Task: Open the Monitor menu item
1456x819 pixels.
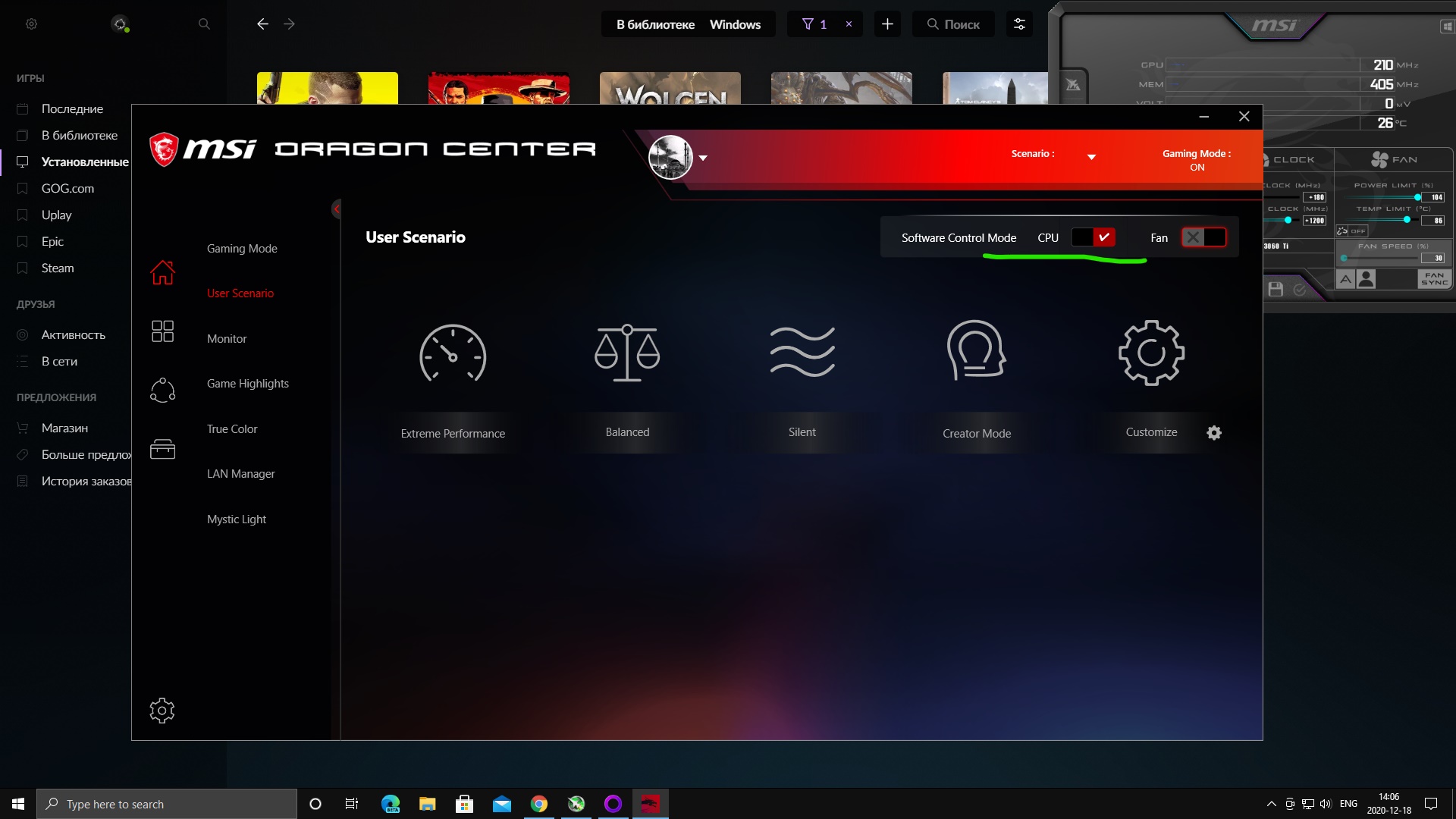Action: click(227, 338)
